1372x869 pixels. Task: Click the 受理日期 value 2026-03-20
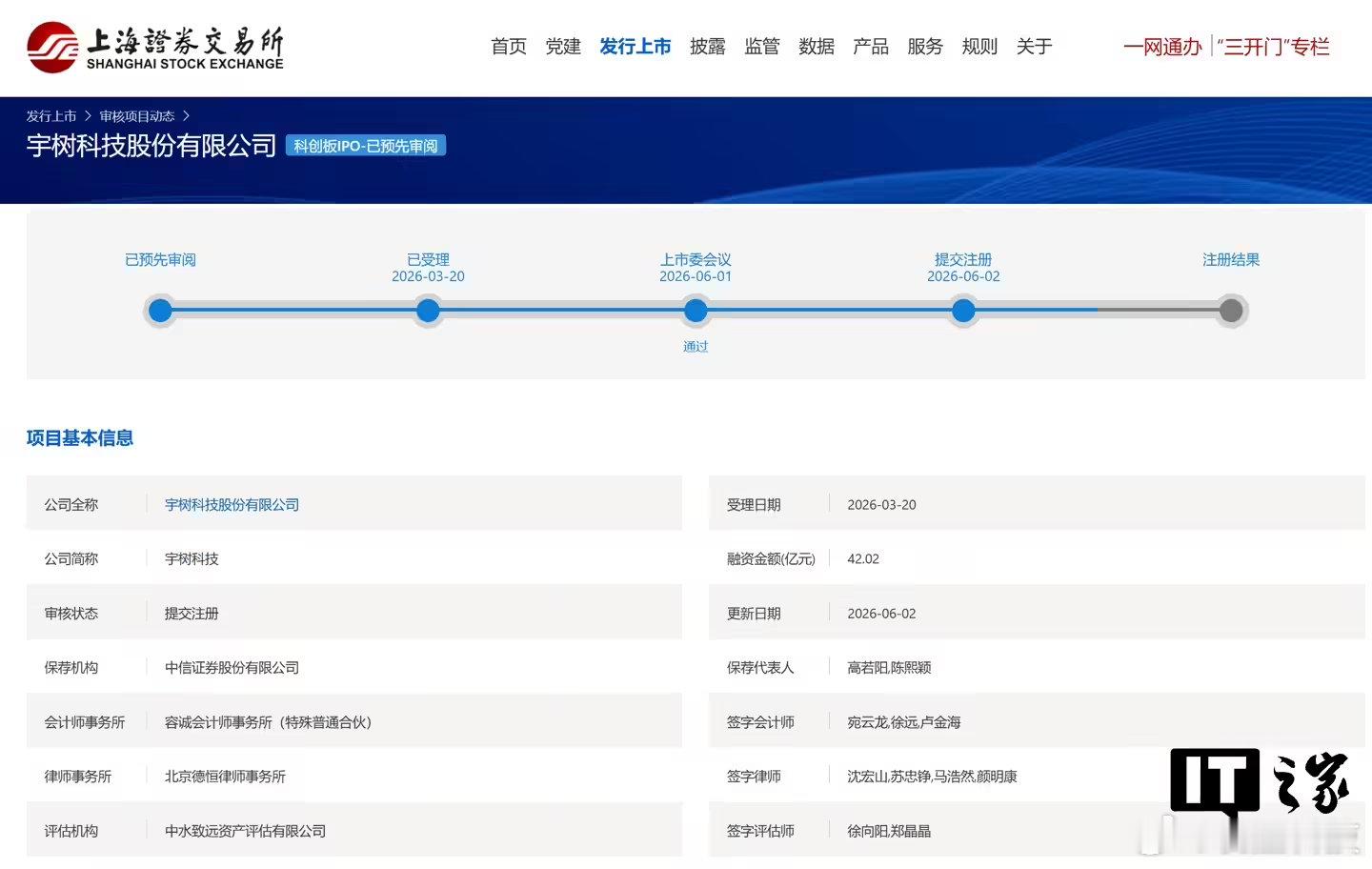click(881, 504)
